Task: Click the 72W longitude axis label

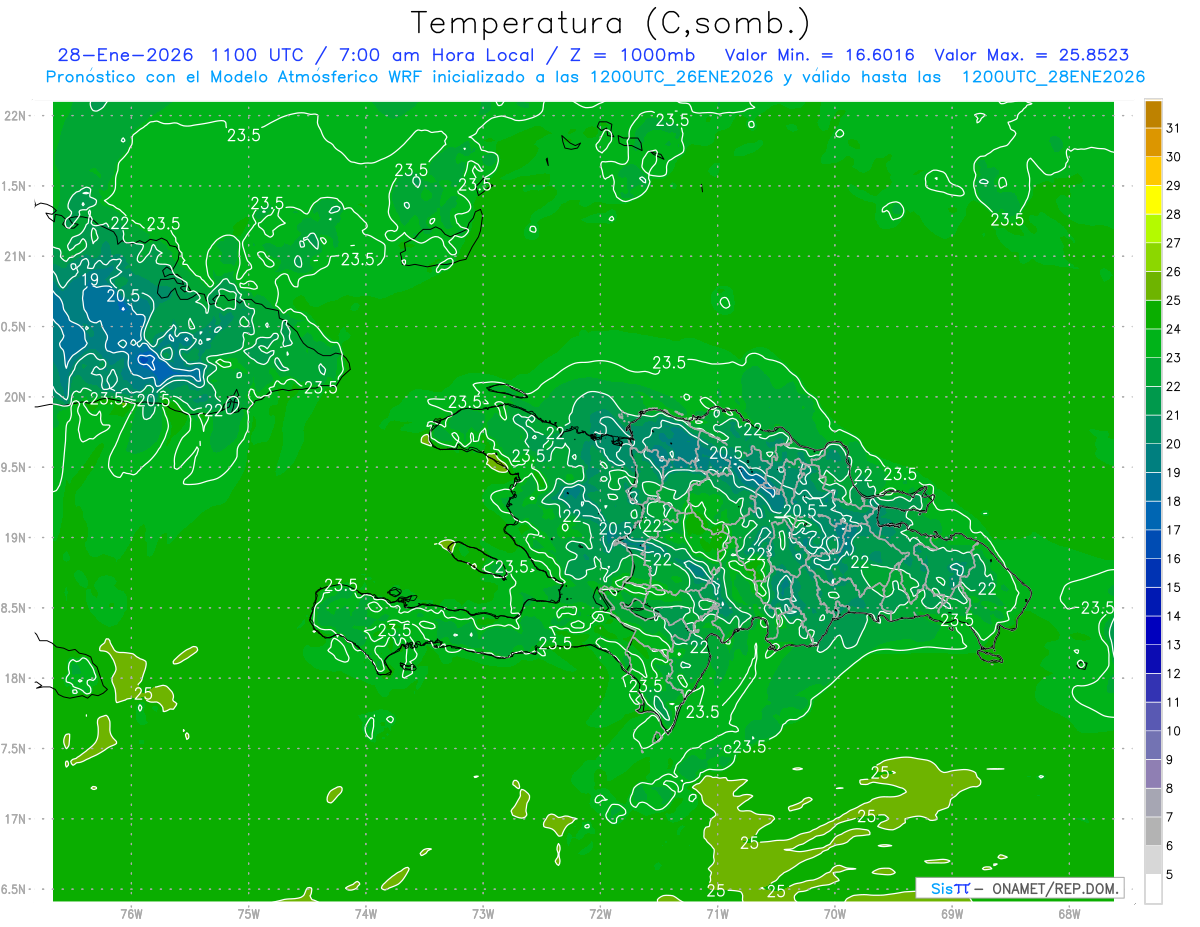Action: click(x=600, y=913)
